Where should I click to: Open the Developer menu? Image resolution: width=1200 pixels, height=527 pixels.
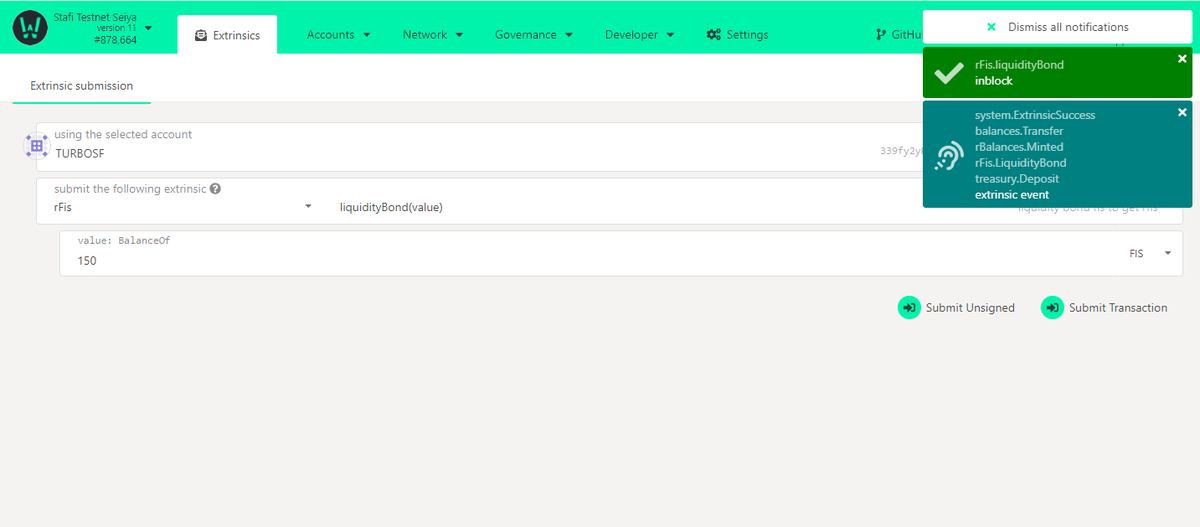[x=639, y=35]
